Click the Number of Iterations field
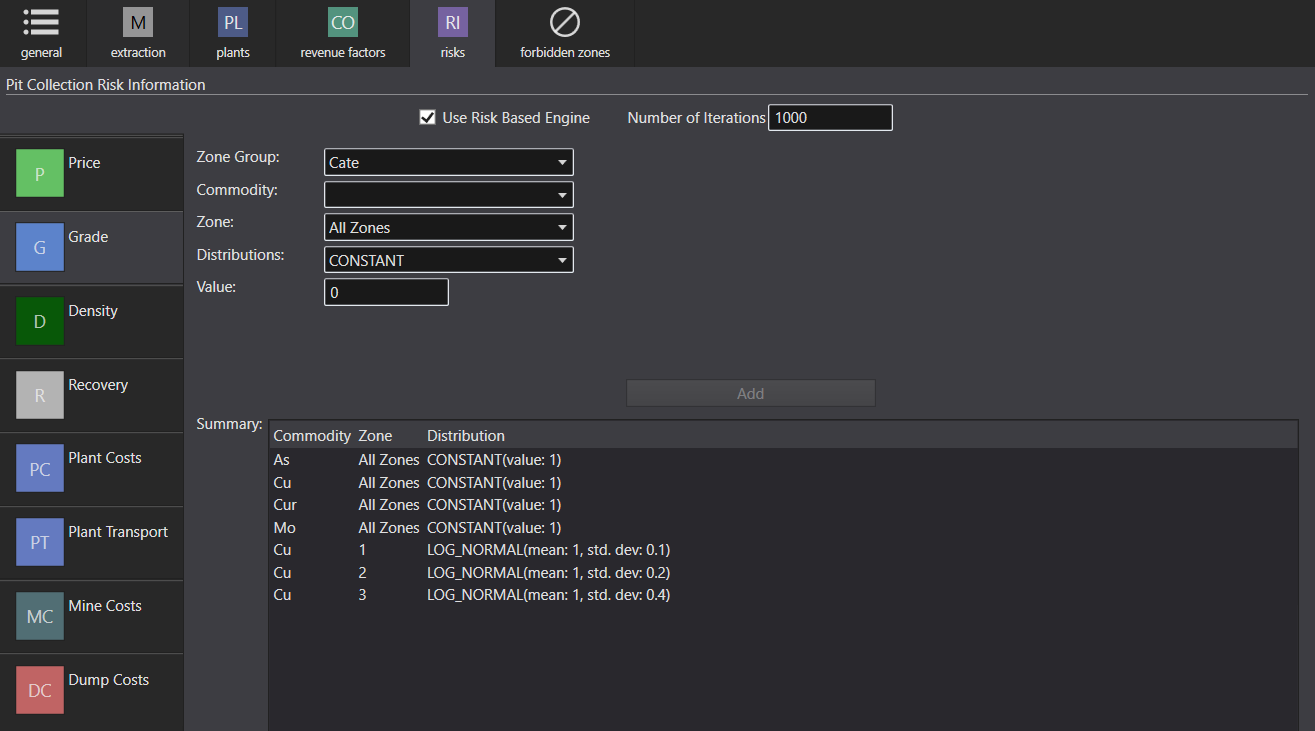 830,118
